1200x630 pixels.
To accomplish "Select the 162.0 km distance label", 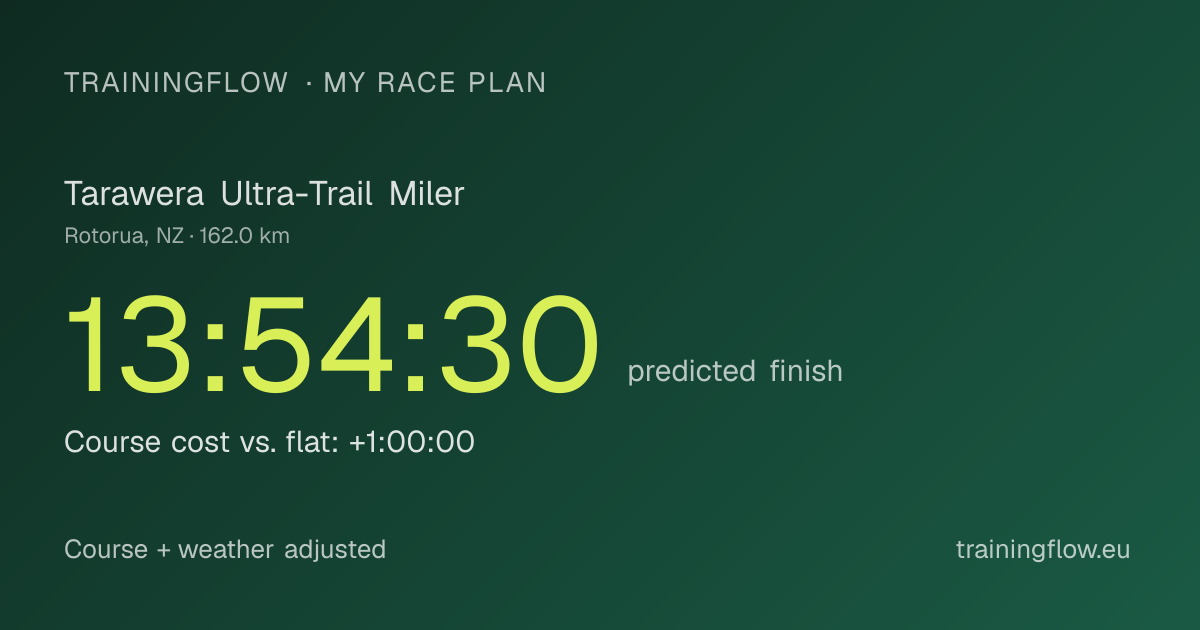I will coord(245,237).
